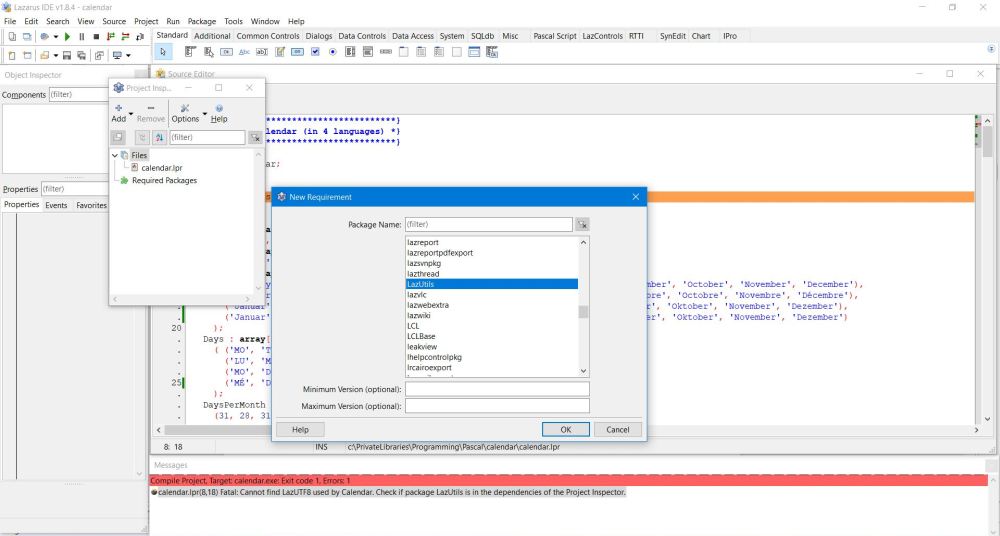Pick TActionList component from Standard palette
Viewport: 1000px width, 536px height.
tap(492, 52)
